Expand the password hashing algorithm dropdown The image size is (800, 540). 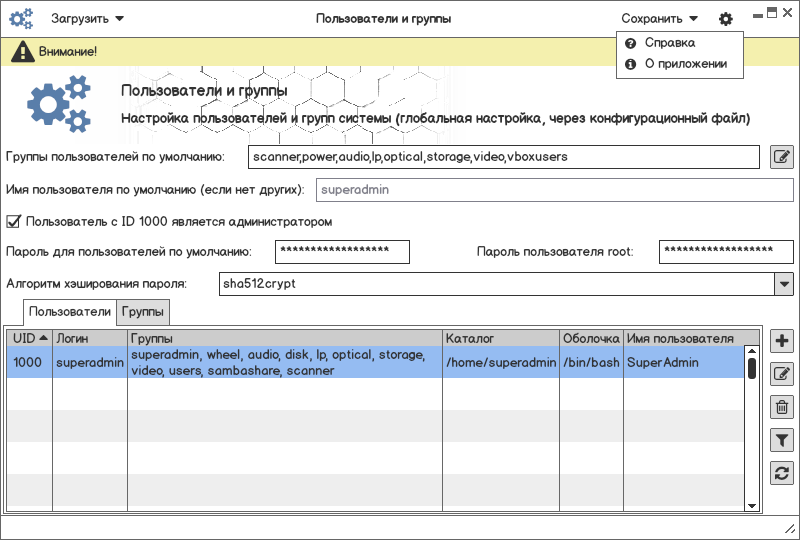[x=783, y=284]
